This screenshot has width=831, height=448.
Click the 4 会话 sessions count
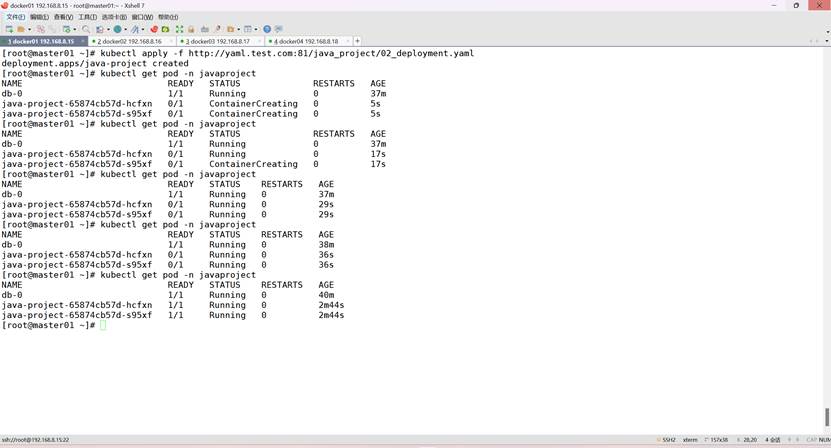[x=773, y=440]
